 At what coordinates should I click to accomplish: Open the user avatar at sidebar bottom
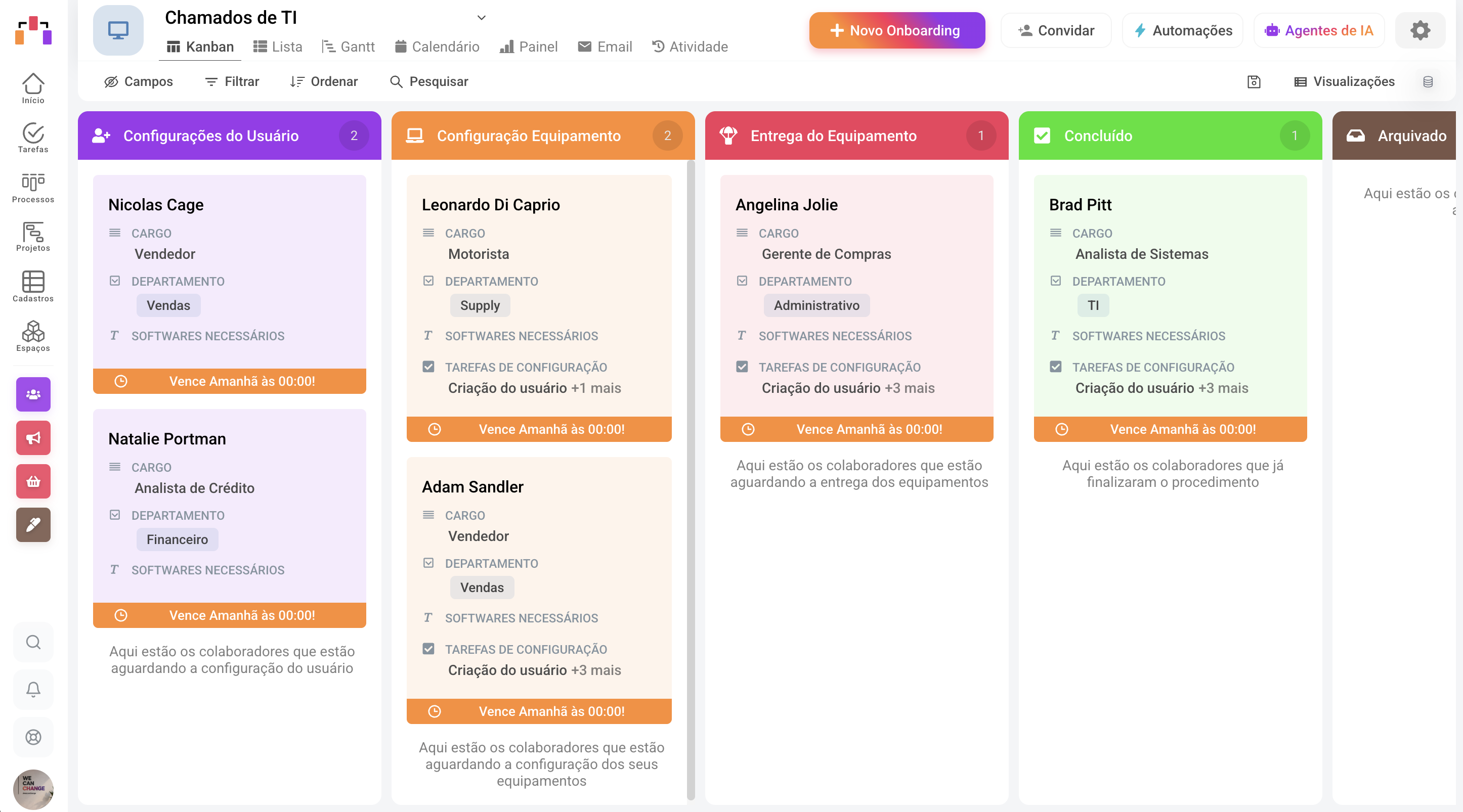tap(33, 789)
